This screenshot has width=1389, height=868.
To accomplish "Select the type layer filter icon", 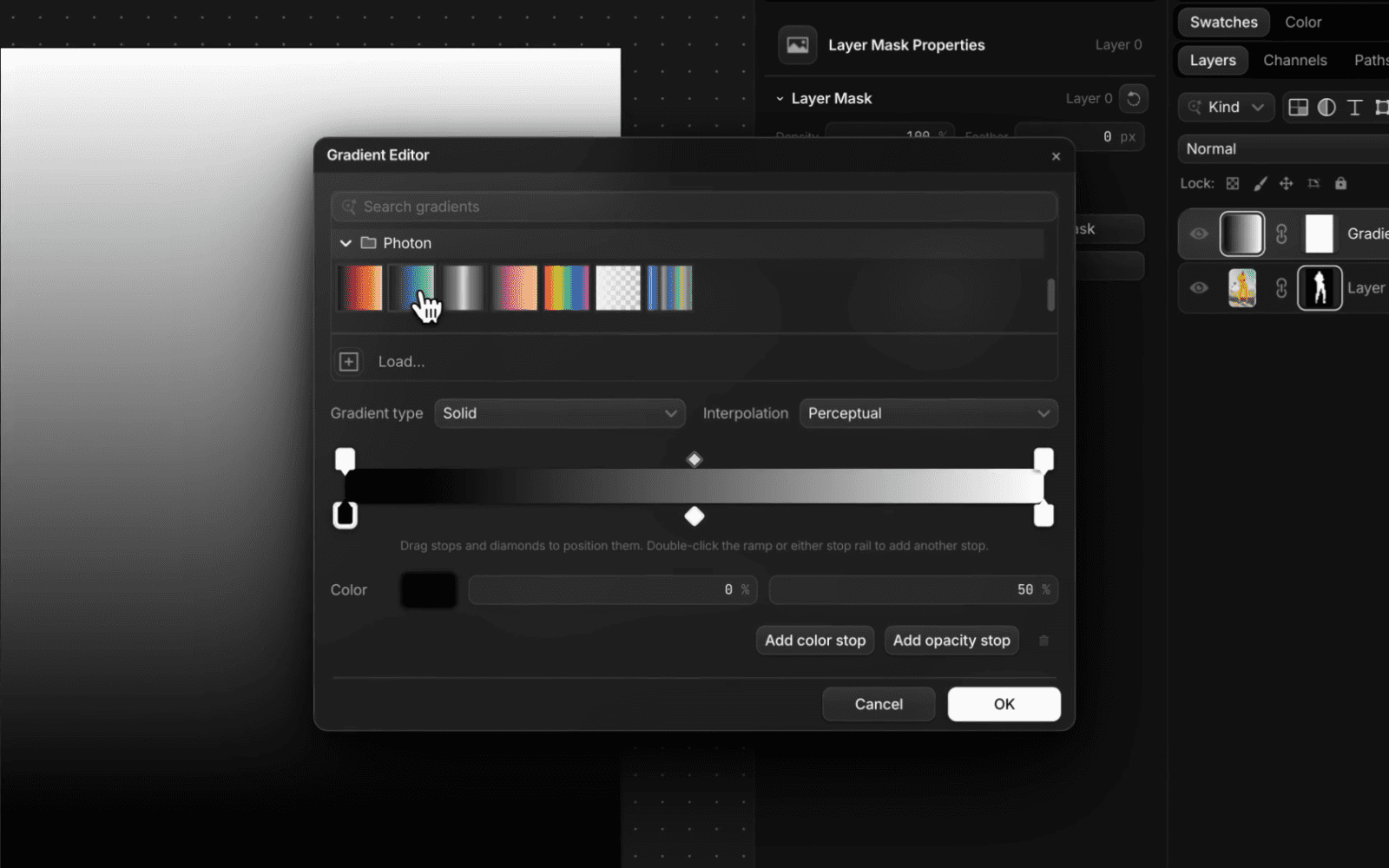I will (x=1354, y=108).
